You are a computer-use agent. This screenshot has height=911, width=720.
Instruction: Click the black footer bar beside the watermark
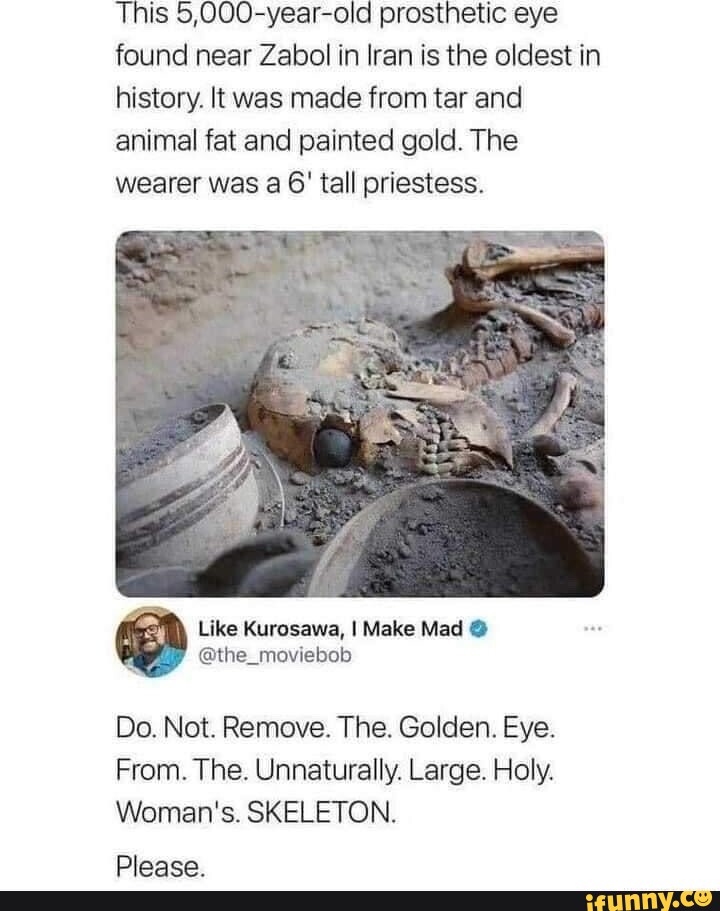point(300,899)
